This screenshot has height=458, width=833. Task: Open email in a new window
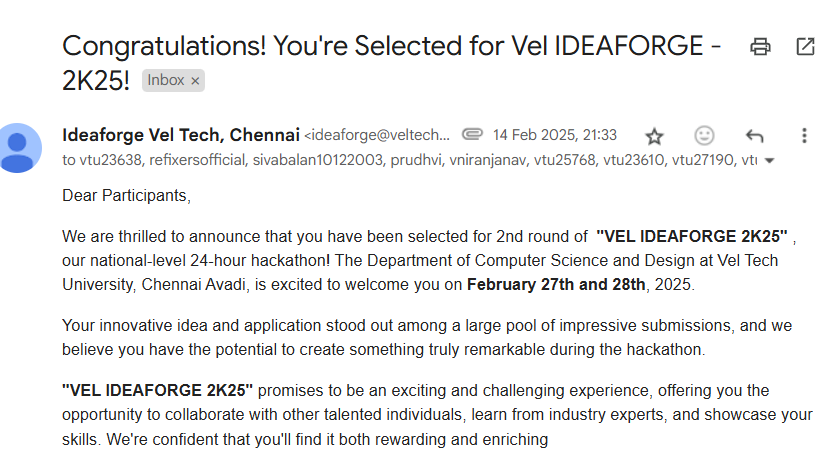[x=804, y=46]
